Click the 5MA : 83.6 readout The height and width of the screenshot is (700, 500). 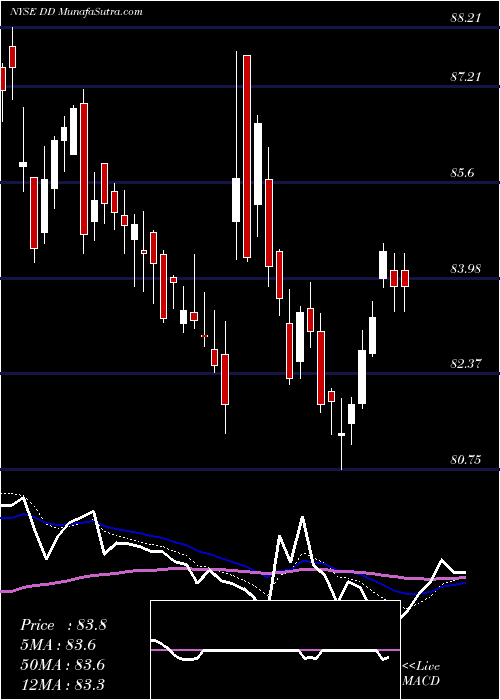point(58,645)
